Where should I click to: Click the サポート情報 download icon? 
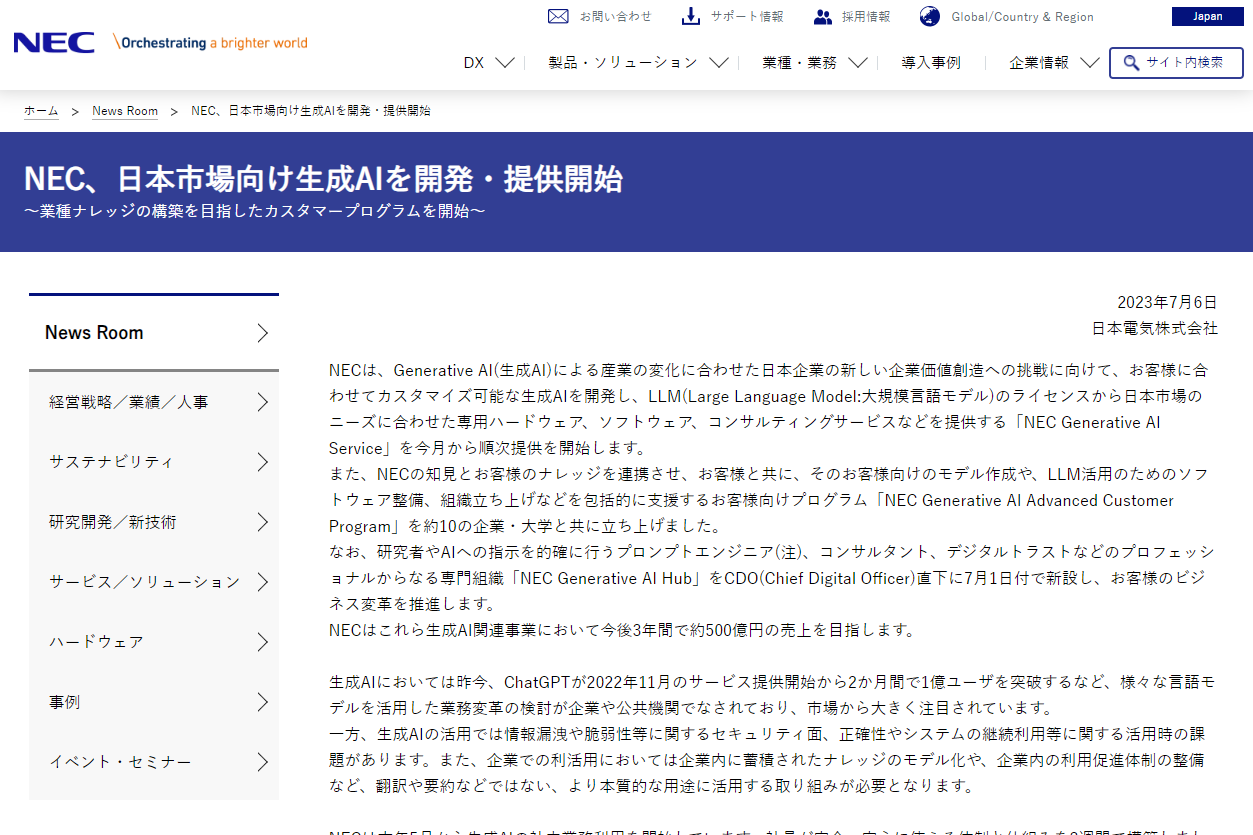pos(691,15)
